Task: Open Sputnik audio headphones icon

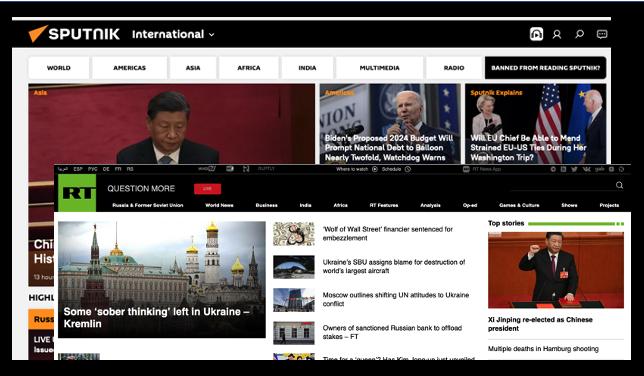Action: click(536, 34)
